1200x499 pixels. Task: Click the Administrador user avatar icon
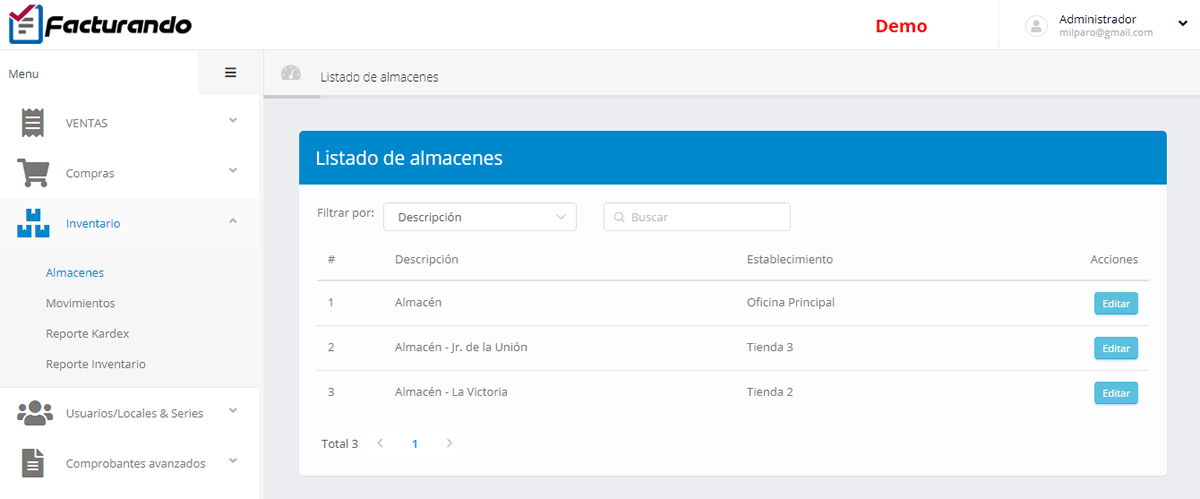point(1036,26)
